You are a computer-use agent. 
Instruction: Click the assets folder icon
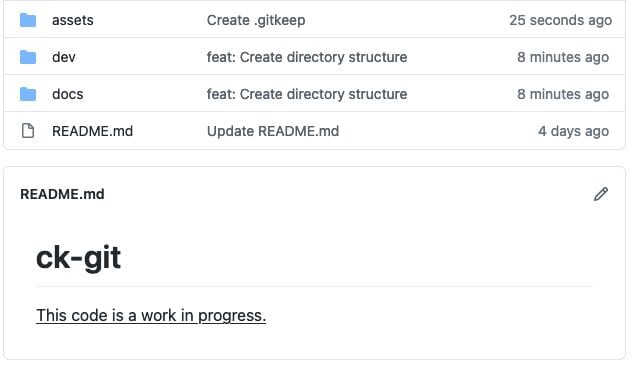tap(28, 20)
